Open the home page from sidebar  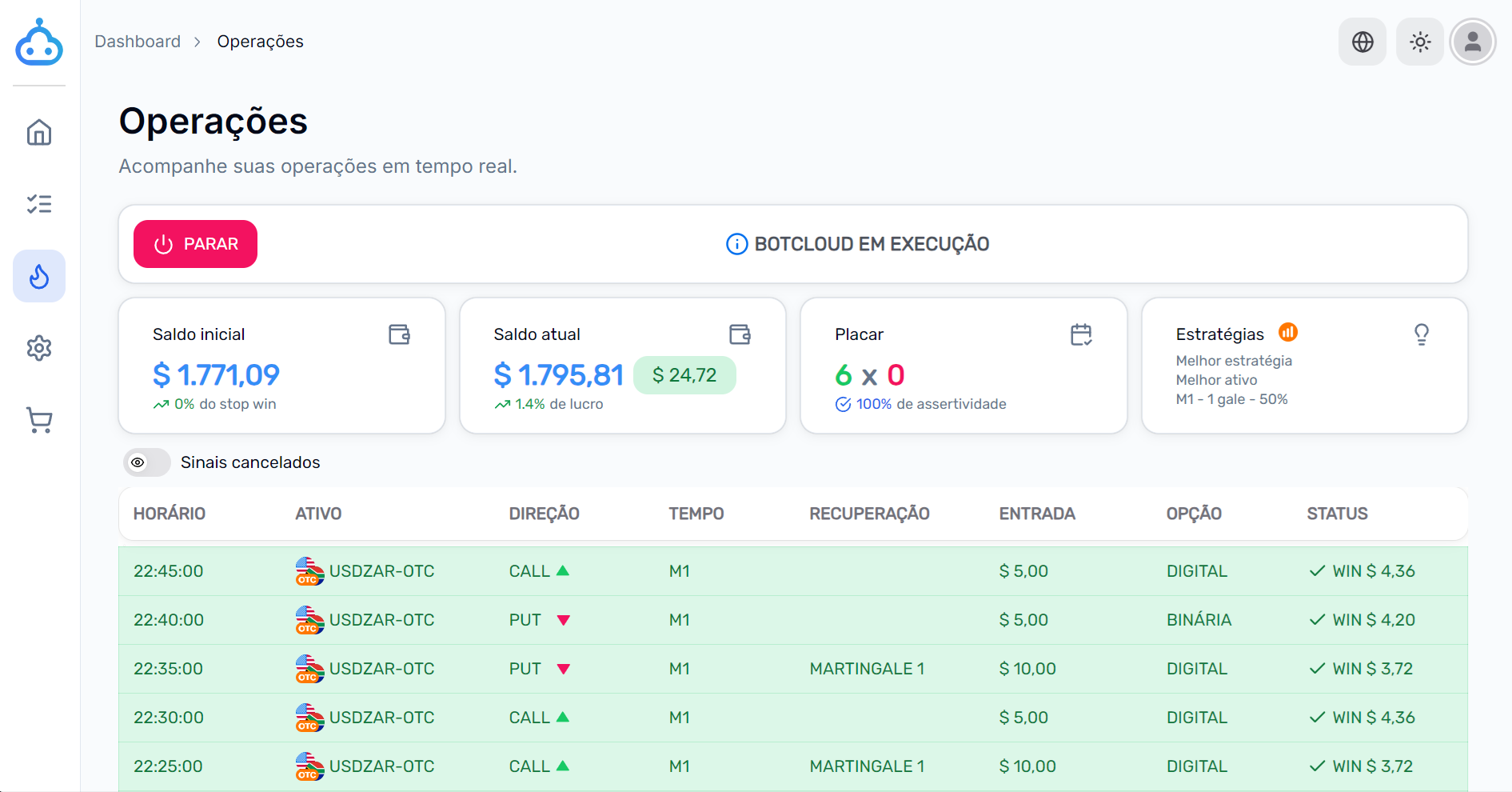coord(39,132)
